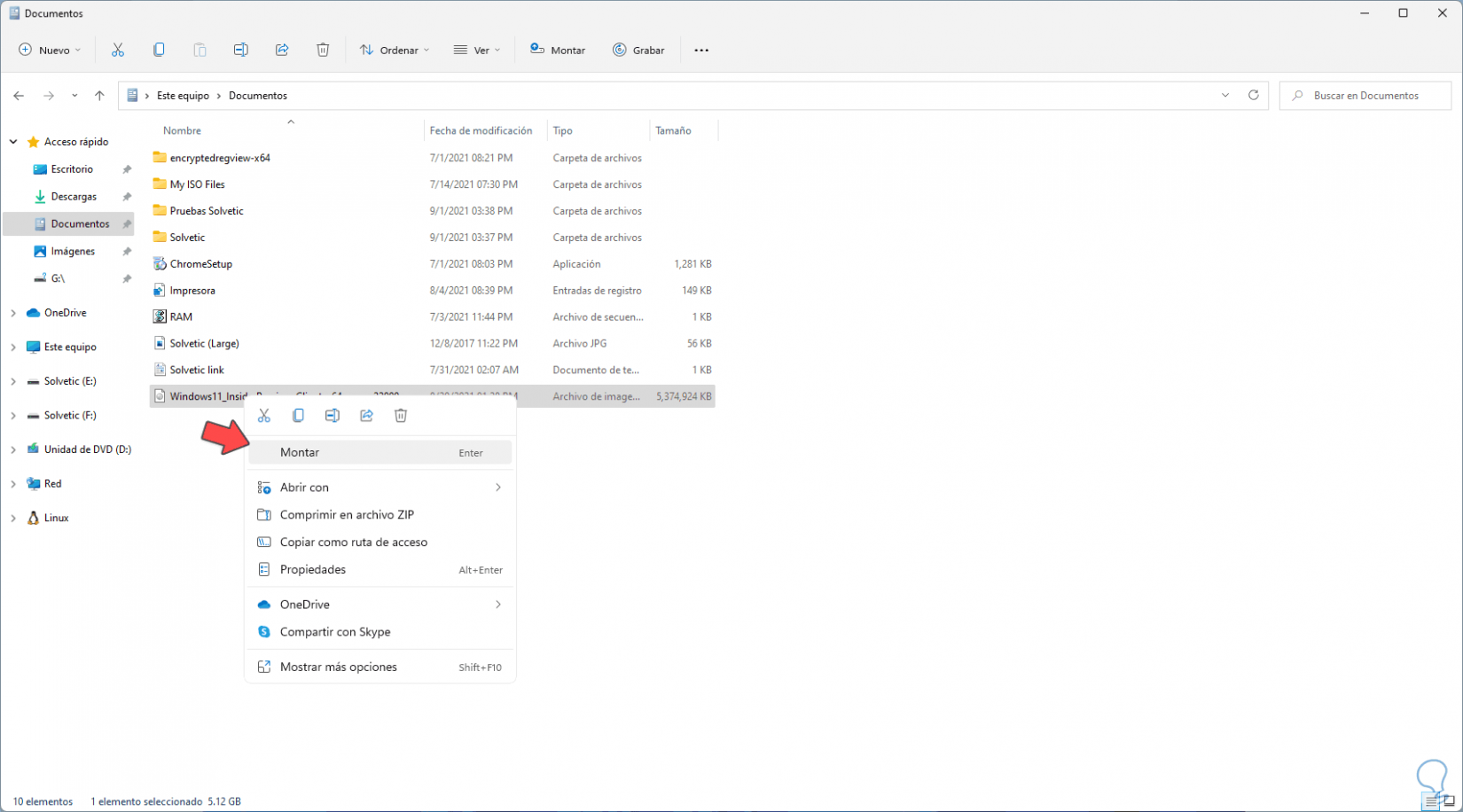Expand the Este equipo tree node
Viewport: 1463px width, 812px height.
pyautogui.click(x=13, y=347)
